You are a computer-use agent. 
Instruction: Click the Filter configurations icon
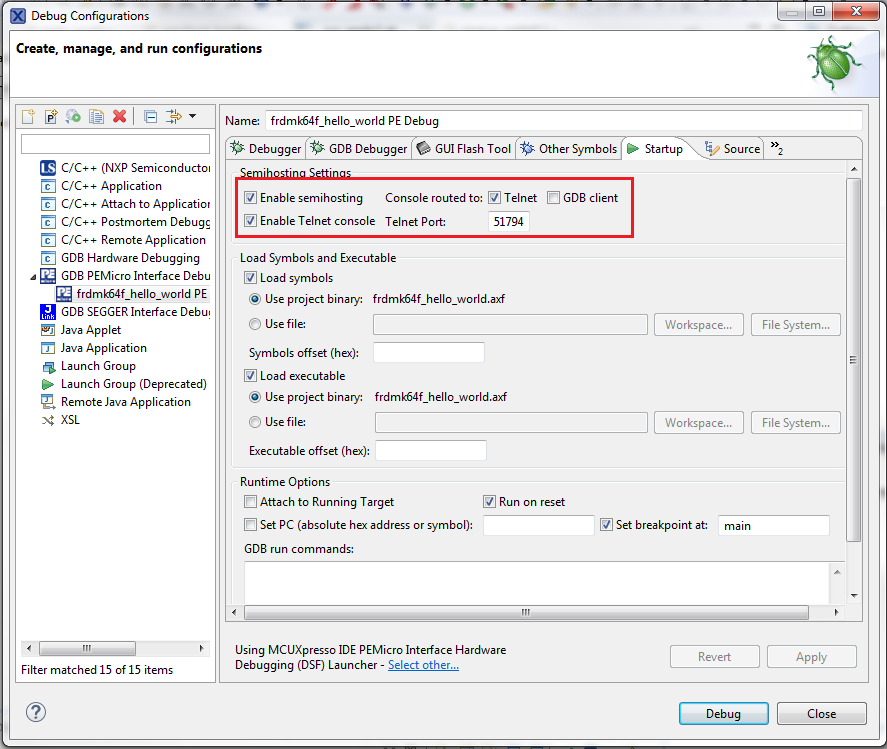174,117
